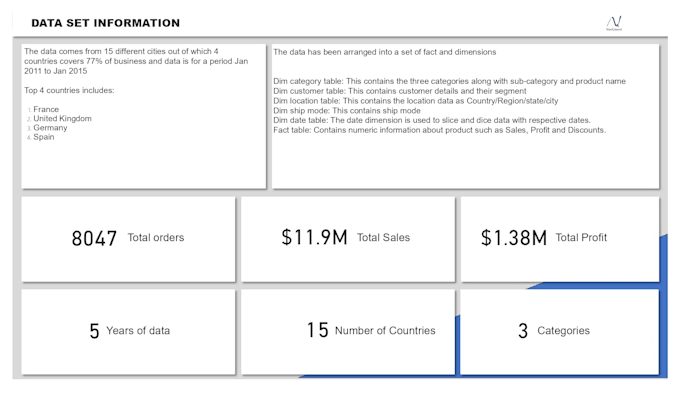Click the 'Dim category table' description line
The width and height of the screenshot is (680, 393).
[x=449, y=81]
